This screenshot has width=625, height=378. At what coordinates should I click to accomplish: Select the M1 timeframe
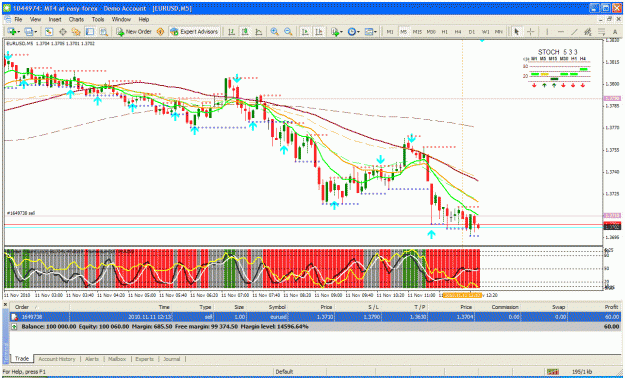[x=390, y=32]
